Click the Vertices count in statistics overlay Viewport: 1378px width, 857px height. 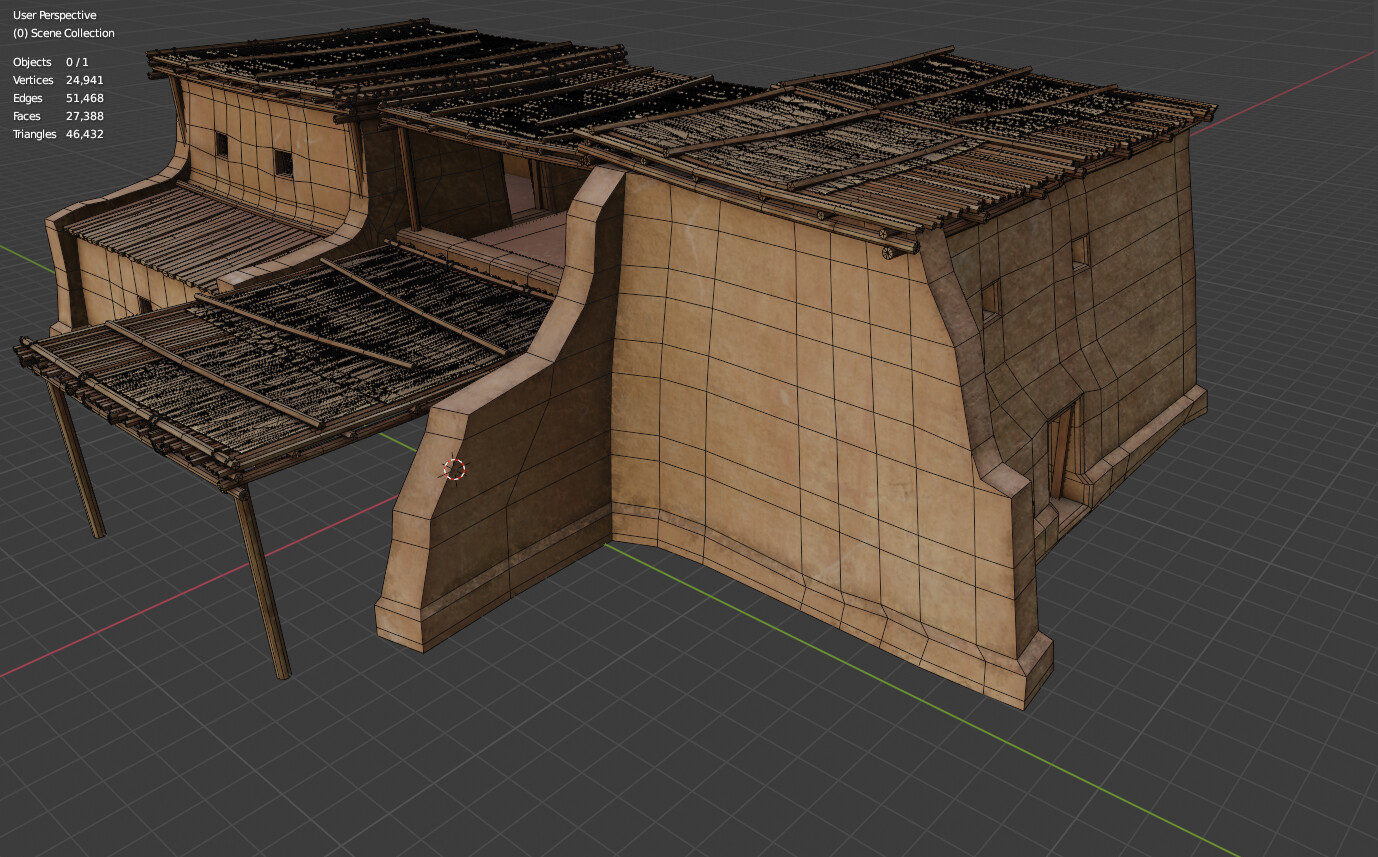coord(50,80)
